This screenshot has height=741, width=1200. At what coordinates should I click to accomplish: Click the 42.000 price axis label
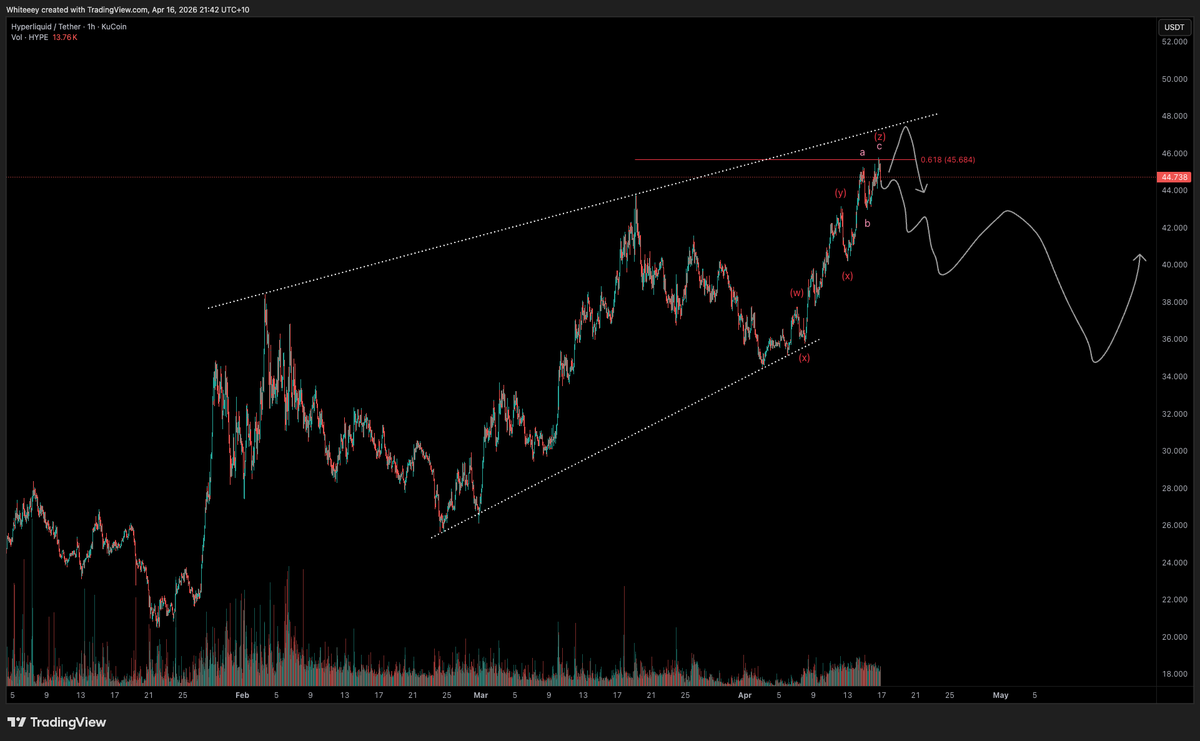(1173, 228)
